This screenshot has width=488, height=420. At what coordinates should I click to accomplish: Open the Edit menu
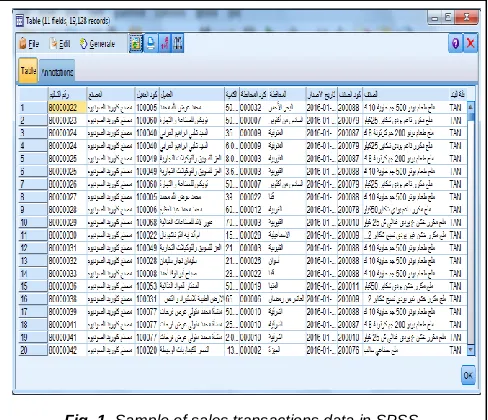(60, 44)
